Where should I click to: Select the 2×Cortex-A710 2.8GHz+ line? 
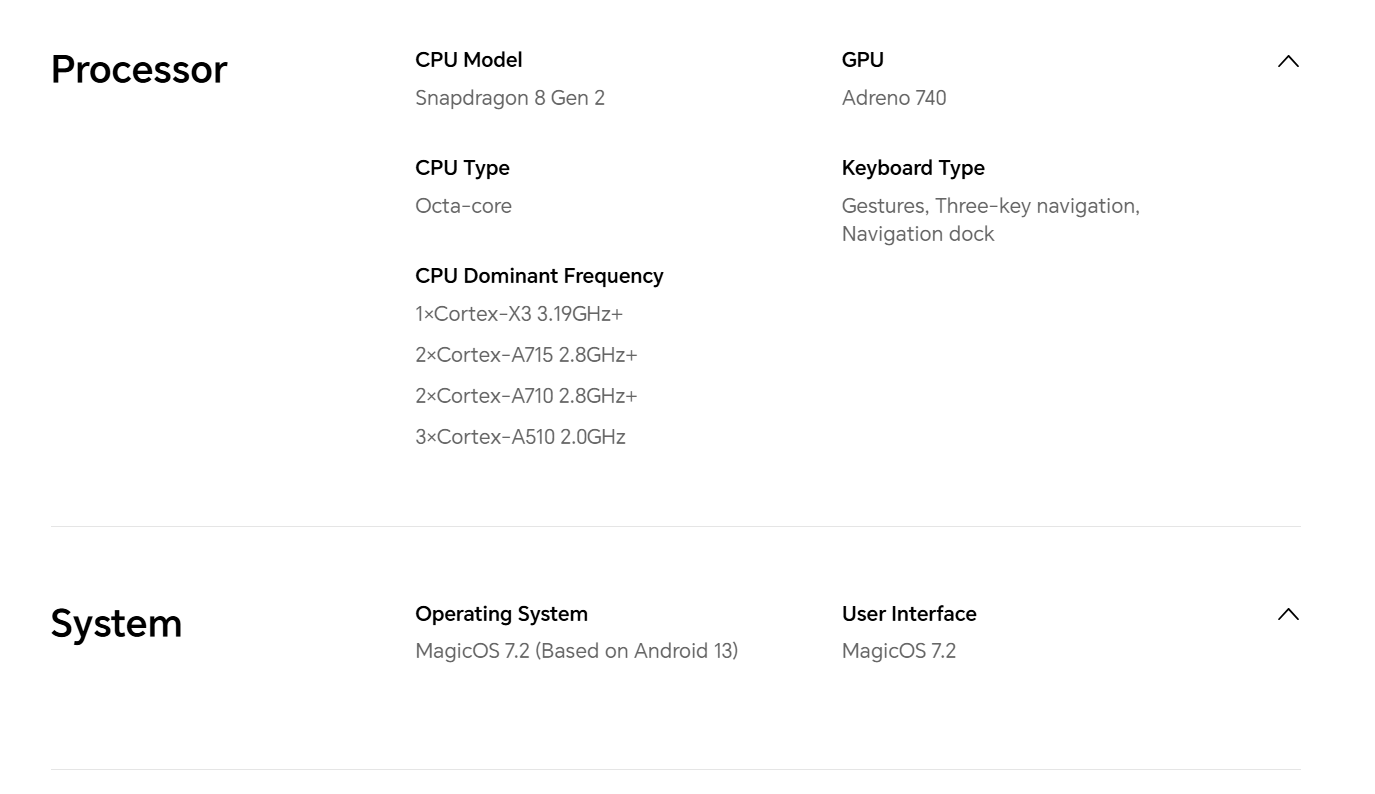coord(526,396)
